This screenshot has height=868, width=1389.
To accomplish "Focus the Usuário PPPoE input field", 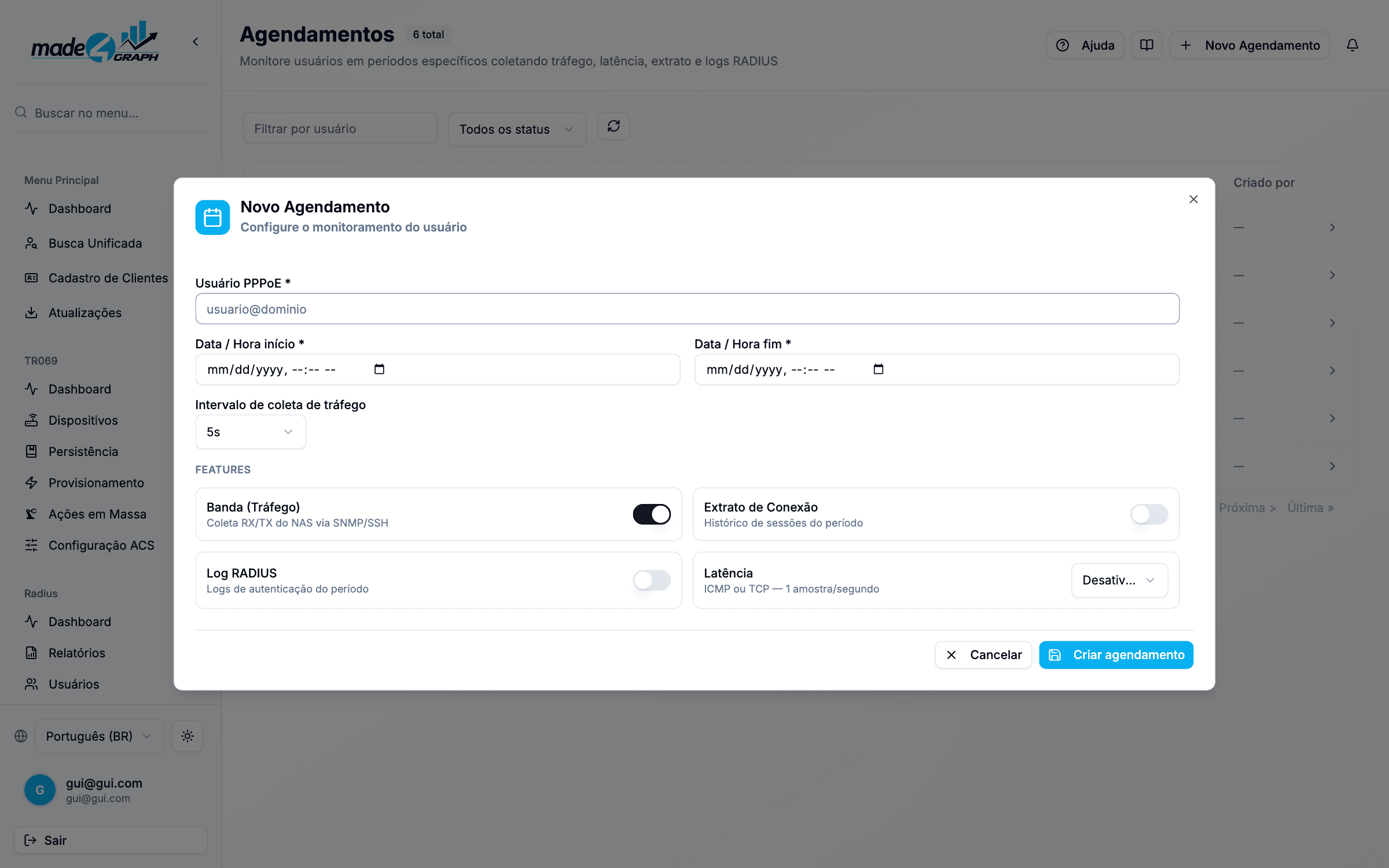I will point(687,308).
